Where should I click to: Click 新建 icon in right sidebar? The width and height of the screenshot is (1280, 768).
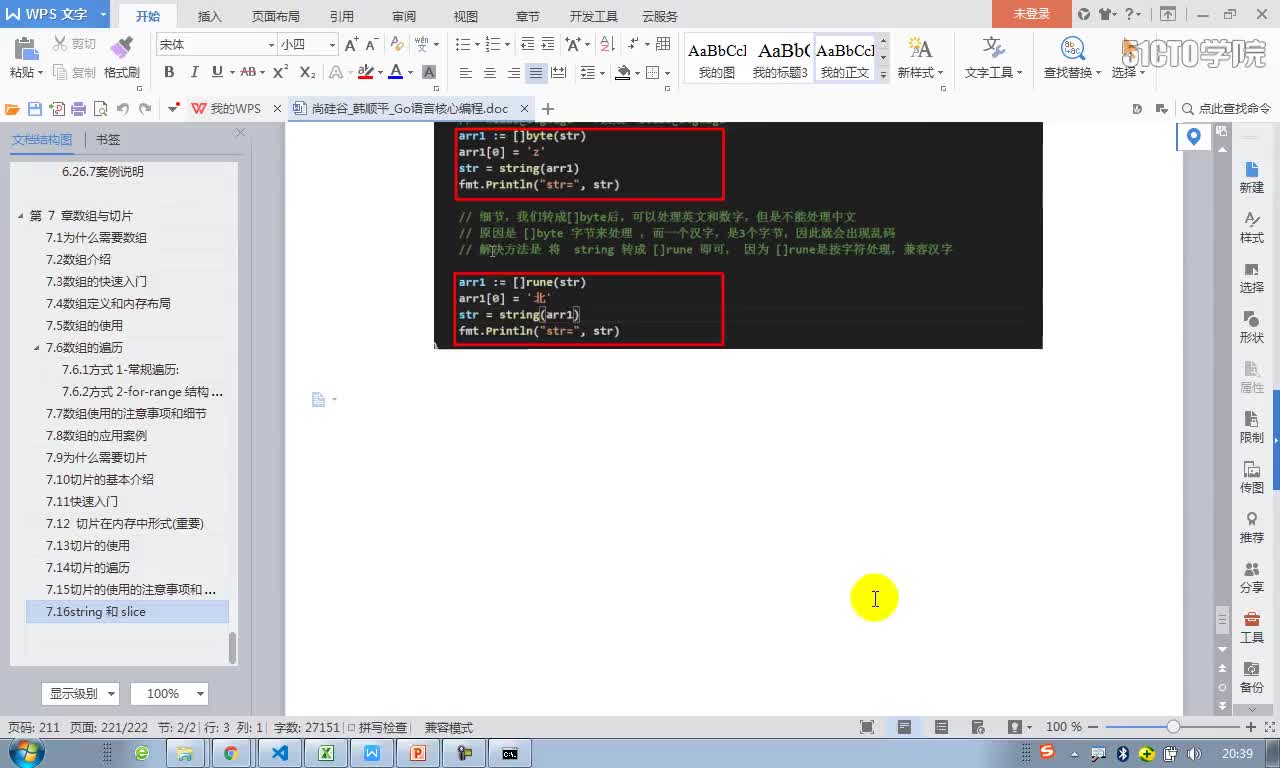(x=1252, y=178)
